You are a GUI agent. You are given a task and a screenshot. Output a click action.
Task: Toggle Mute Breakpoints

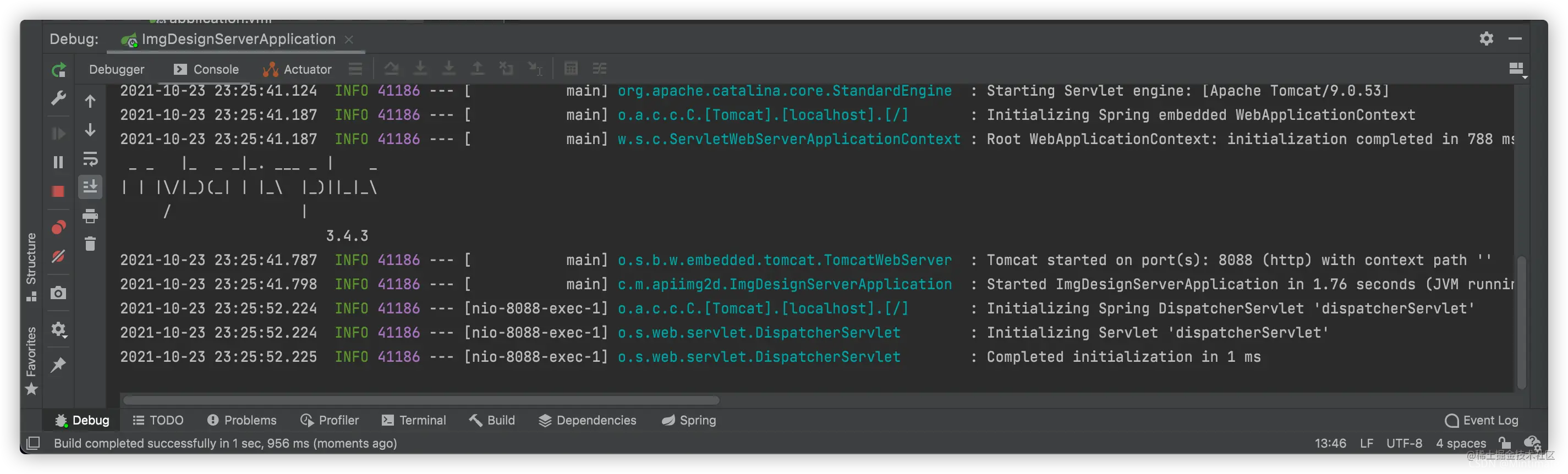58,257
